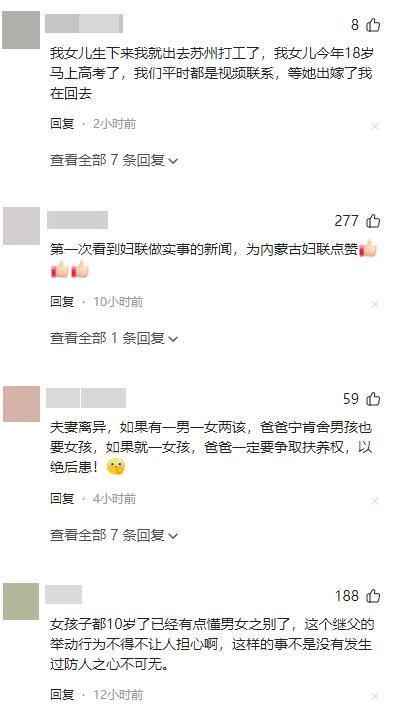Dismiss the 继父 comment via X icon
Viewport: 401px width, 713px height.
pos(375,696)
